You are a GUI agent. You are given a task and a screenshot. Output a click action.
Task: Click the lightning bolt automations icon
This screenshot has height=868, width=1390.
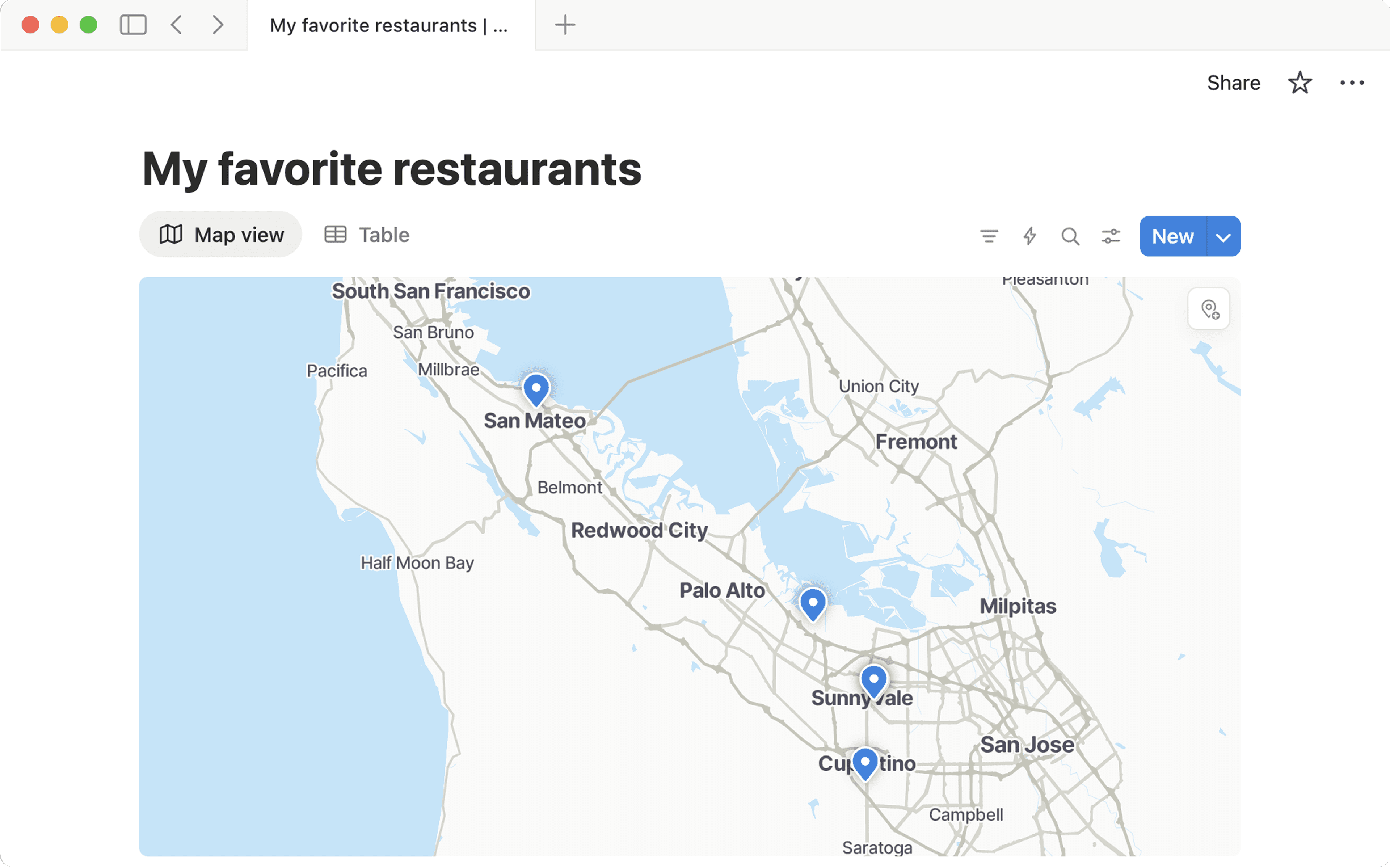tap(1029, 236)
